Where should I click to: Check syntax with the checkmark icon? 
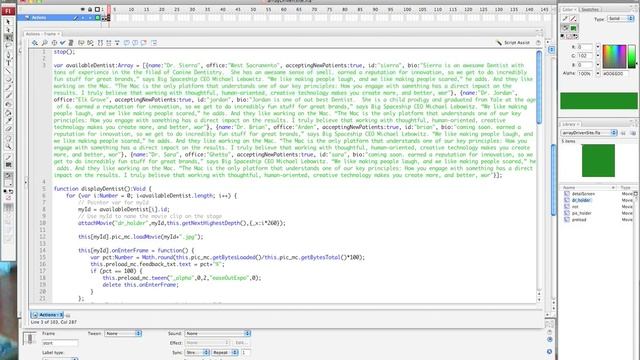point(62,42)
